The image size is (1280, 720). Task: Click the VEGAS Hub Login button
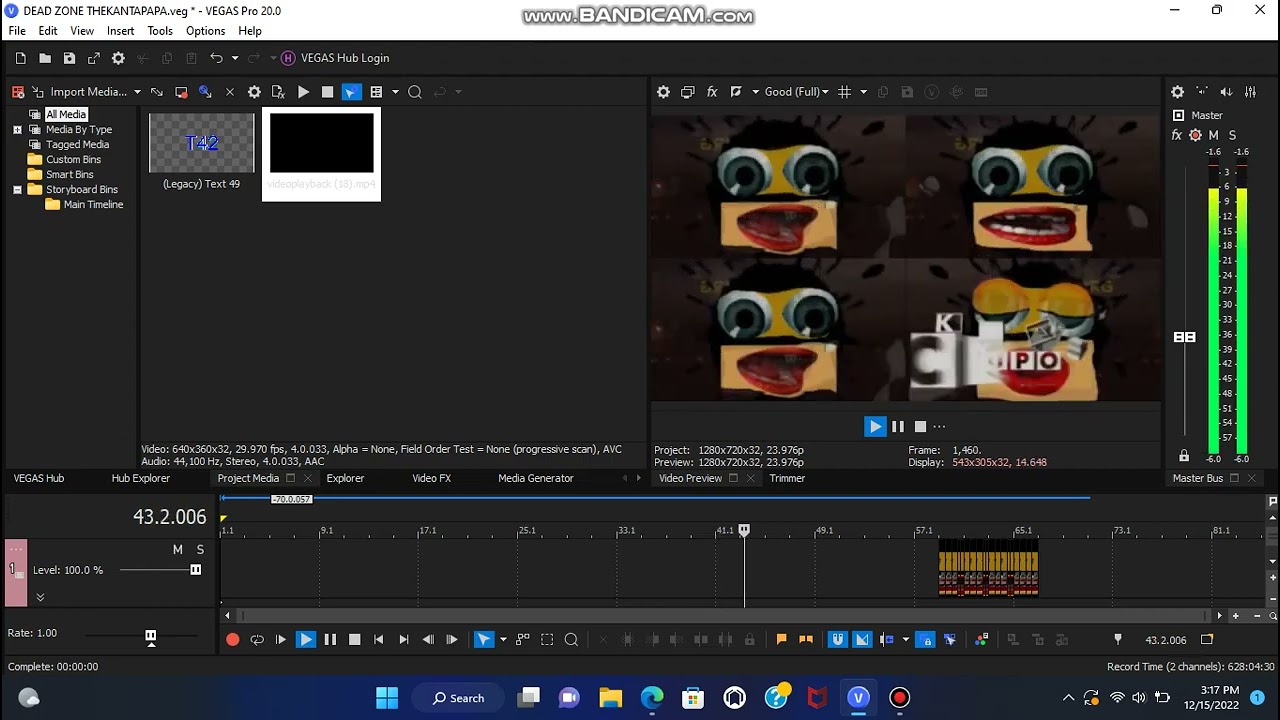click(x=335, y=58)
